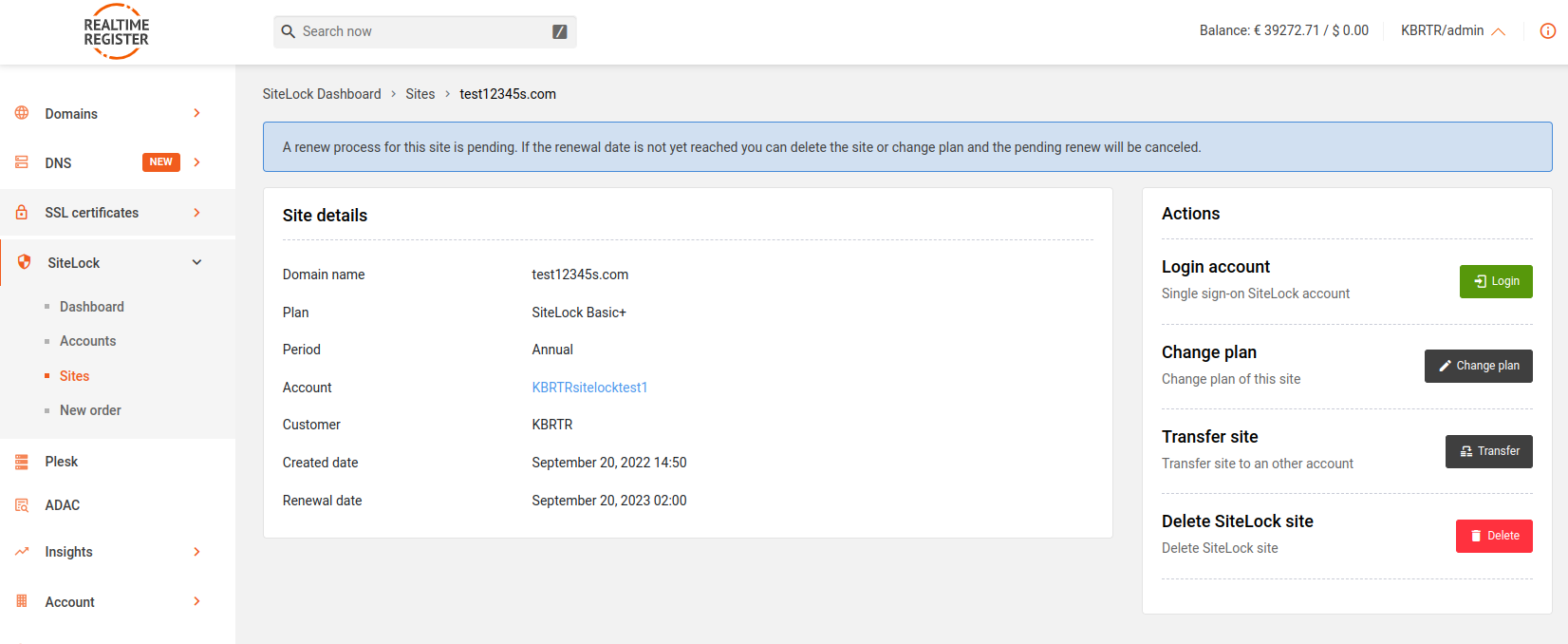
Task: Click the Login account heading
Action: (1216, 267)
